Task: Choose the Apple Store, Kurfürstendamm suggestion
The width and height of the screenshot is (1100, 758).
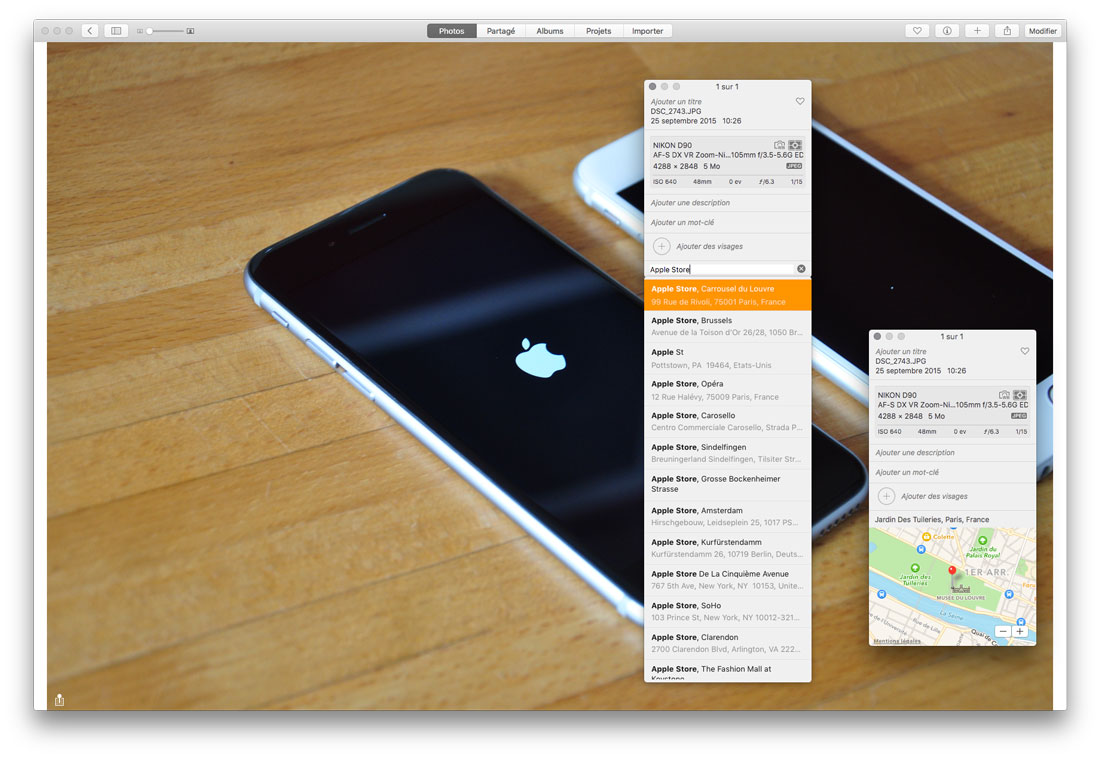Action: tap(727, 547)
